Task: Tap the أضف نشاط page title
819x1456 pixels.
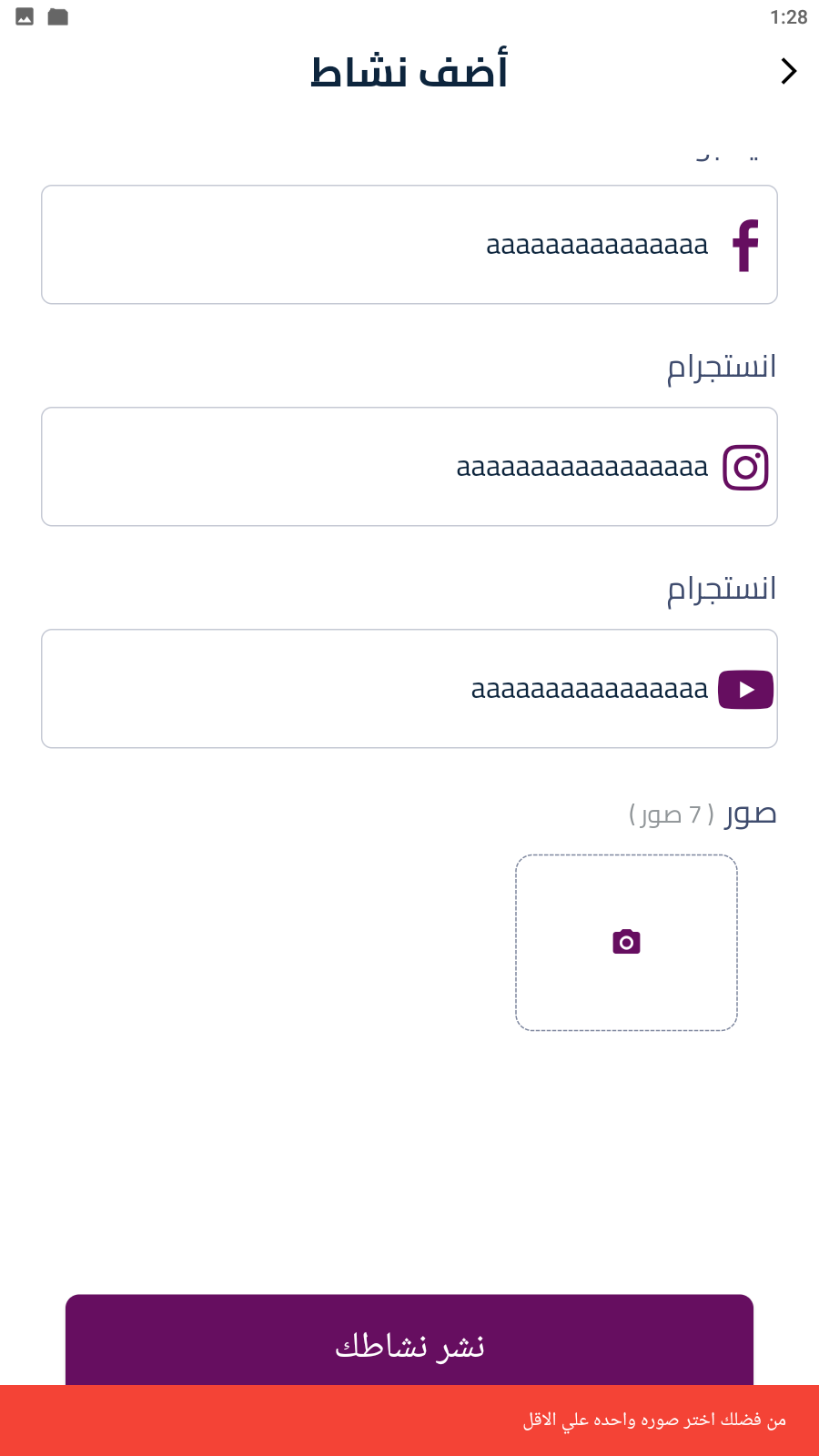Action: pyautogui.click(x=409, y=73)
